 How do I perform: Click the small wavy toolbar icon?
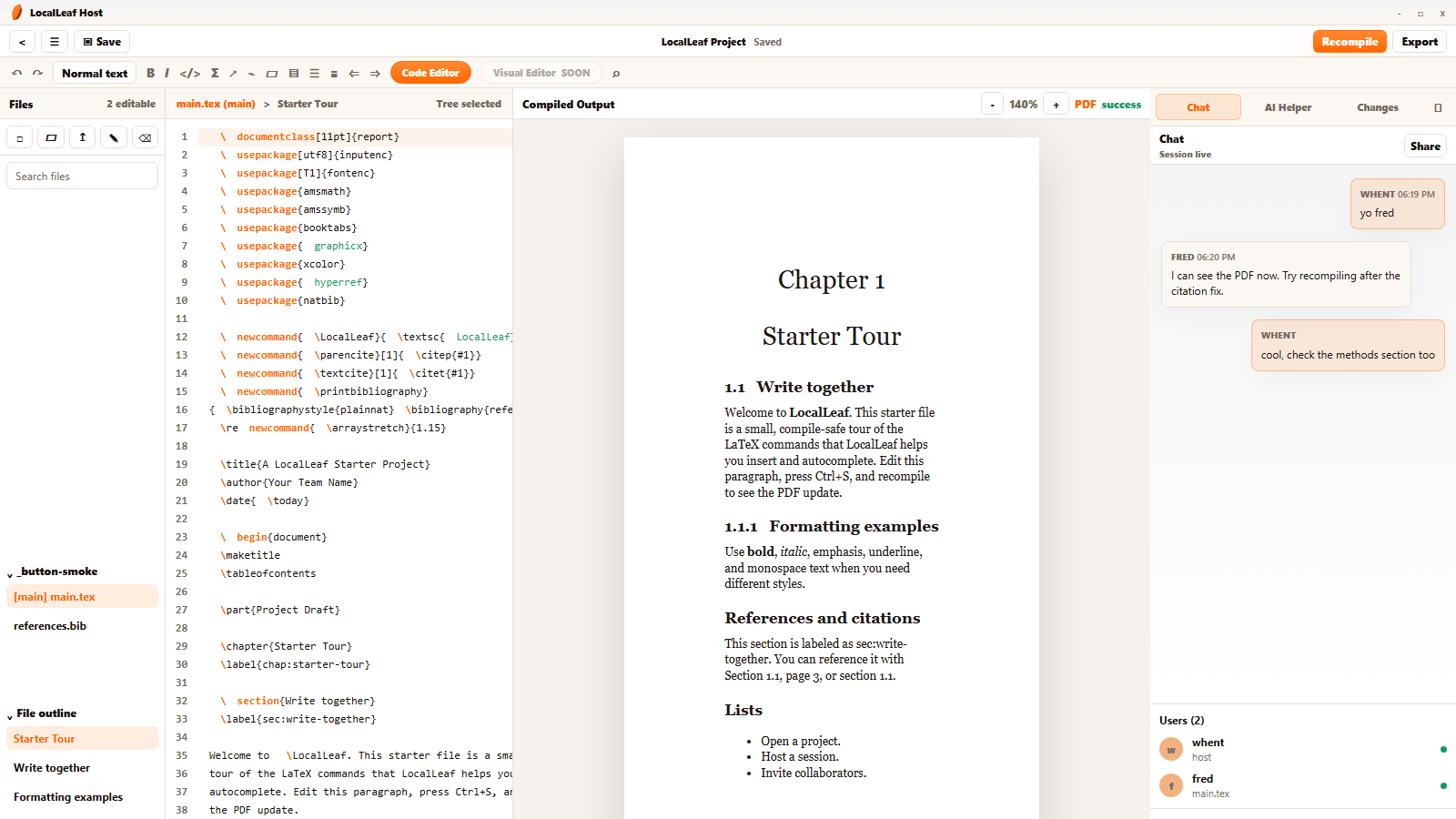[251, 73]
